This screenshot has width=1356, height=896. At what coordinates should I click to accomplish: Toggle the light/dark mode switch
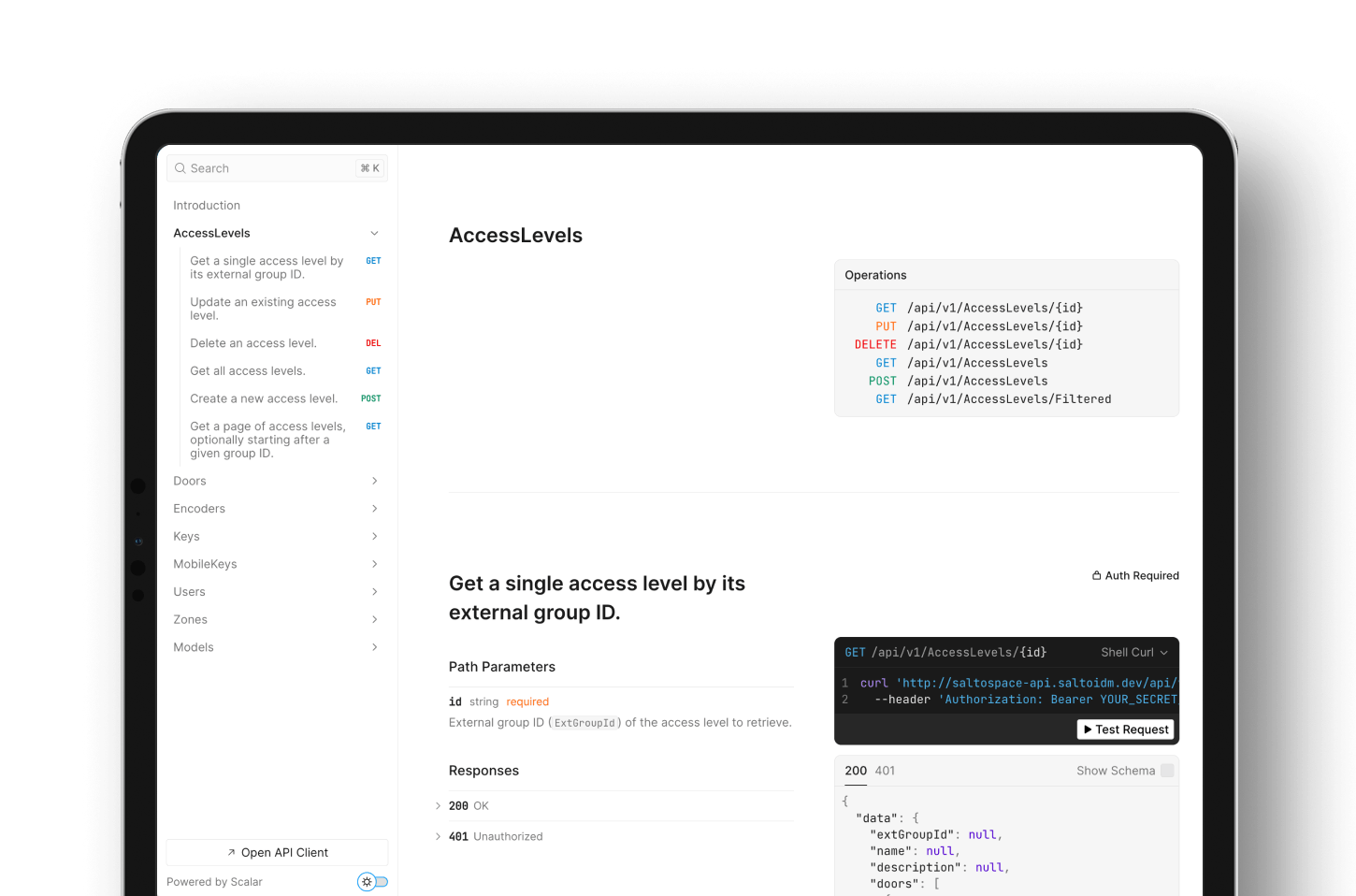click(372, 882)
